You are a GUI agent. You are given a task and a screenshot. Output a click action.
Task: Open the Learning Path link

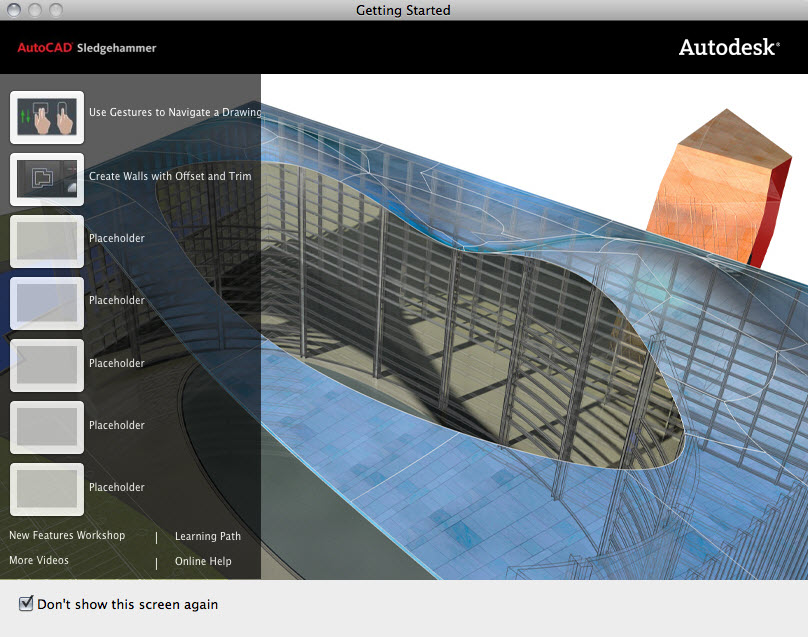208,537
